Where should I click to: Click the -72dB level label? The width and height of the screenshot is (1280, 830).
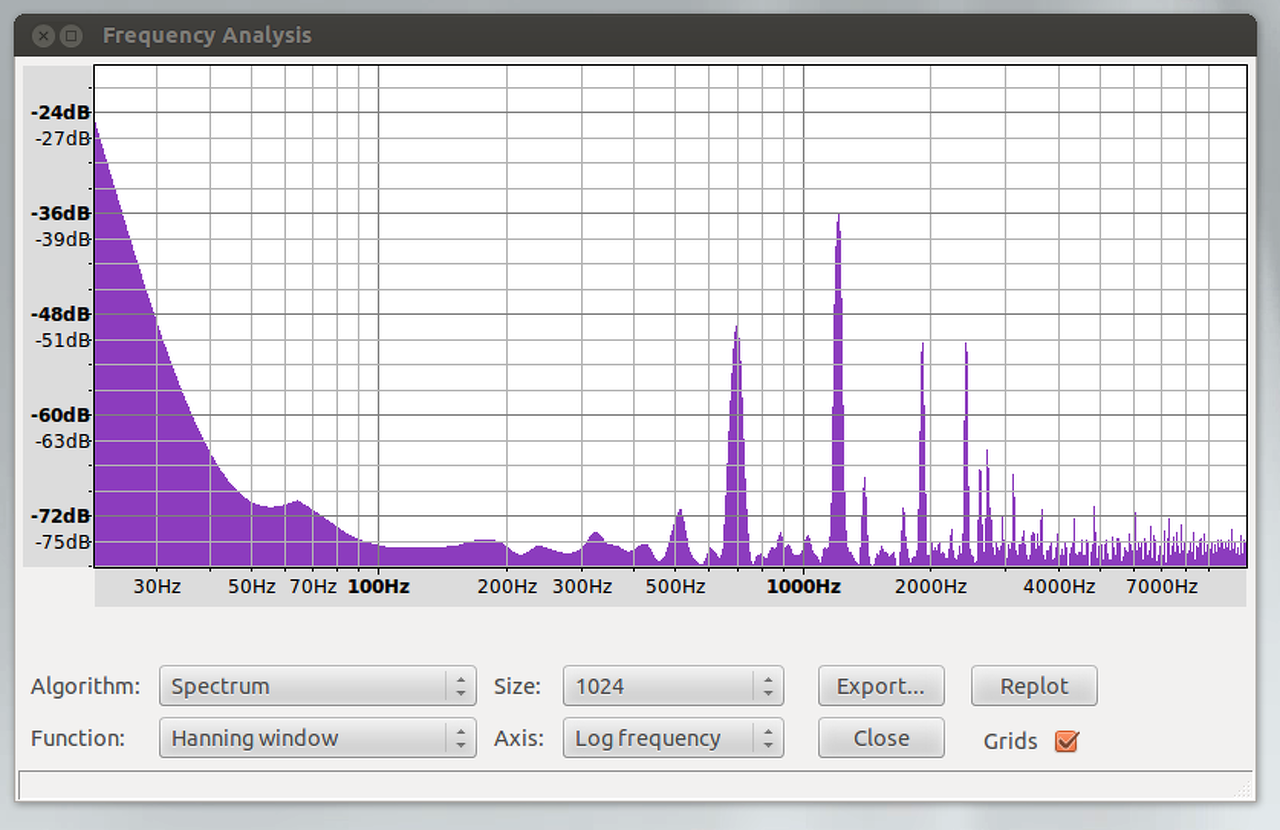(60, 516)
